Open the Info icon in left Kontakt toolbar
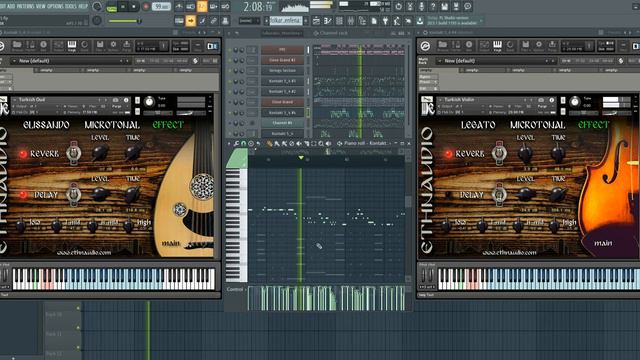Viewport: 640px width, 360px height. 43,46
